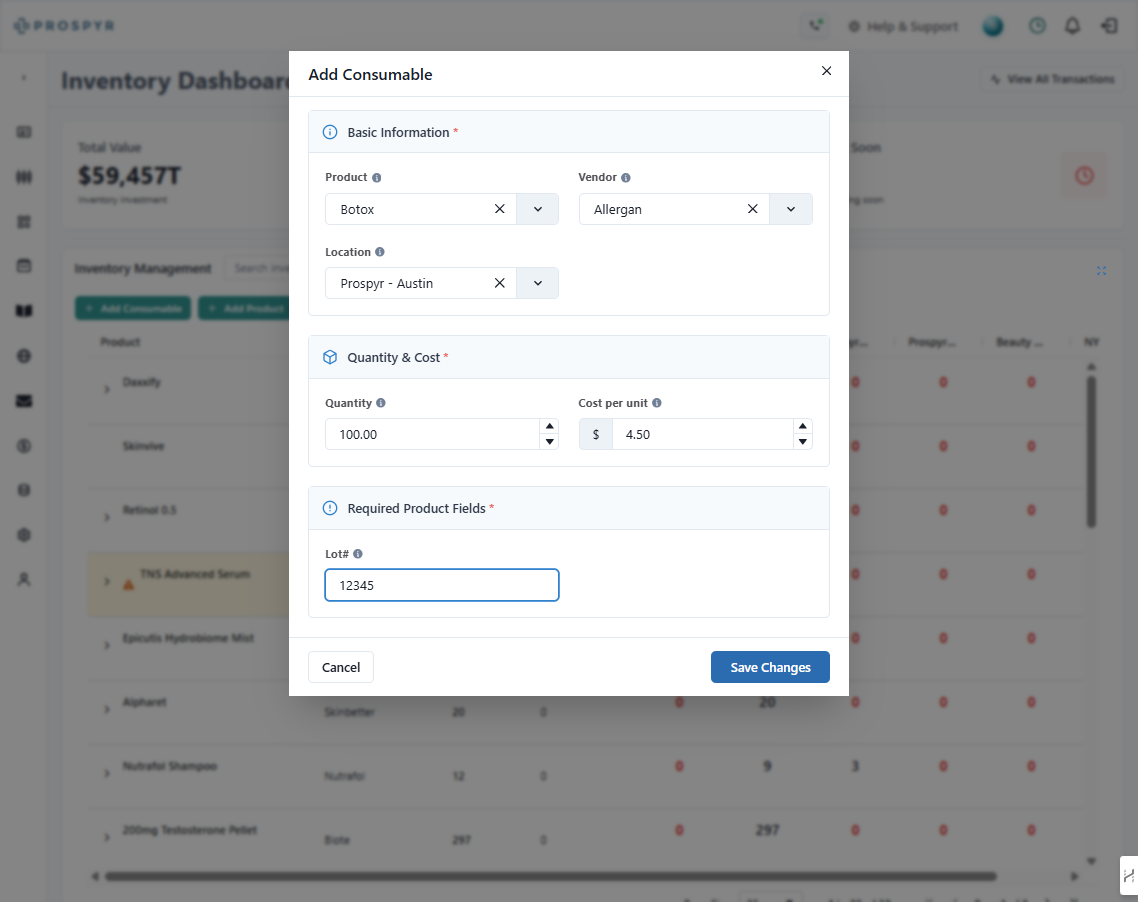Viewport: 1138px width, 902px height.
Task: Click the user avatar in header
Action: pos(993,26)
